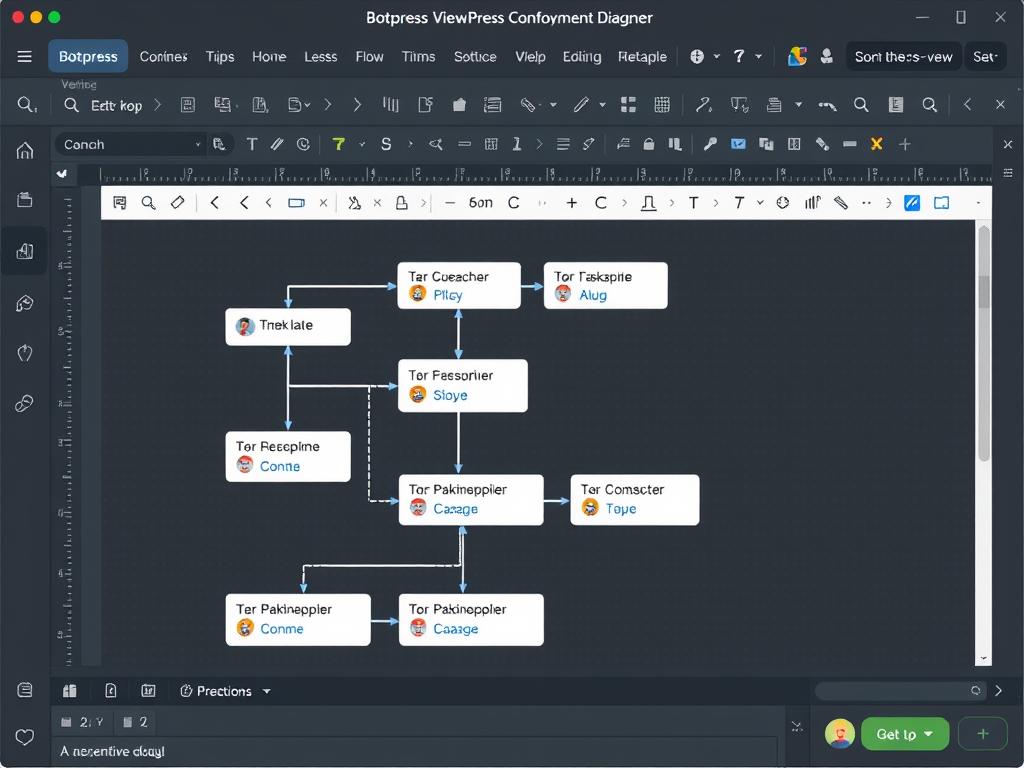Click the wrench icon in format toolbar

(x=710, y=144)
